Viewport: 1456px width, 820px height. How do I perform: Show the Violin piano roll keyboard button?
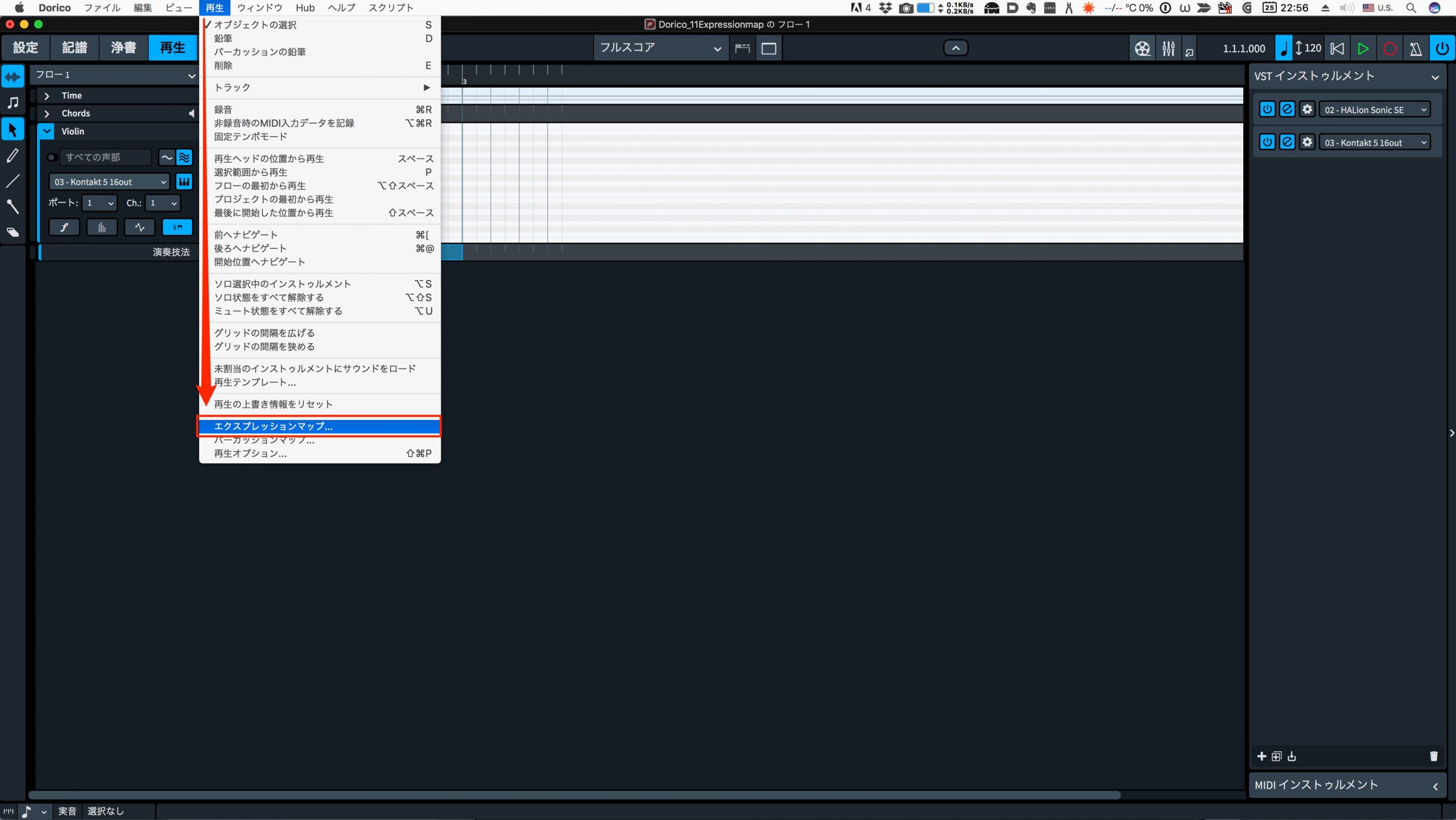click(x=184, y=182)
